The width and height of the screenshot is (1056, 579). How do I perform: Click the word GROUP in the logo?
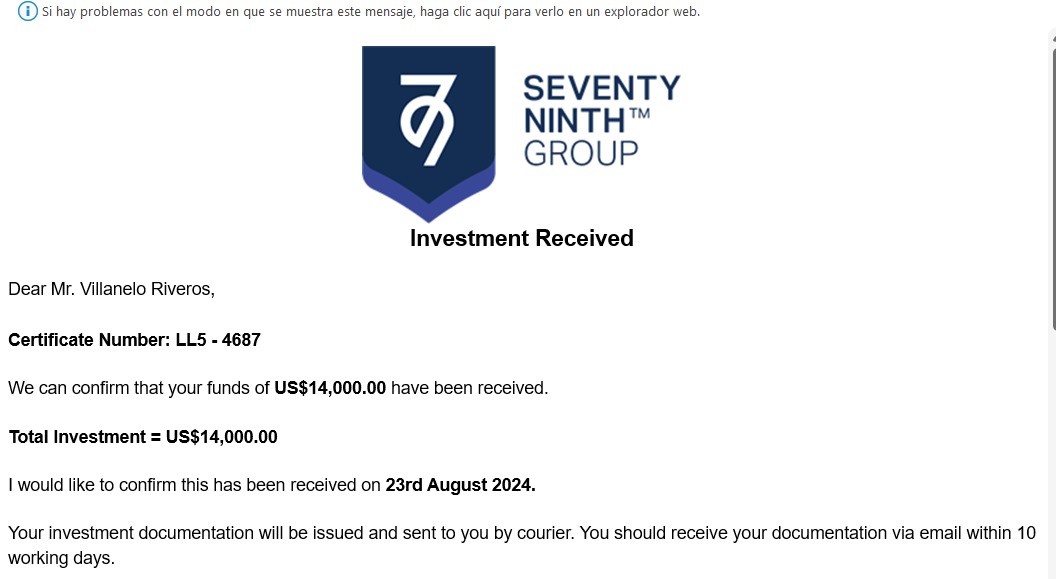[580, 154]
